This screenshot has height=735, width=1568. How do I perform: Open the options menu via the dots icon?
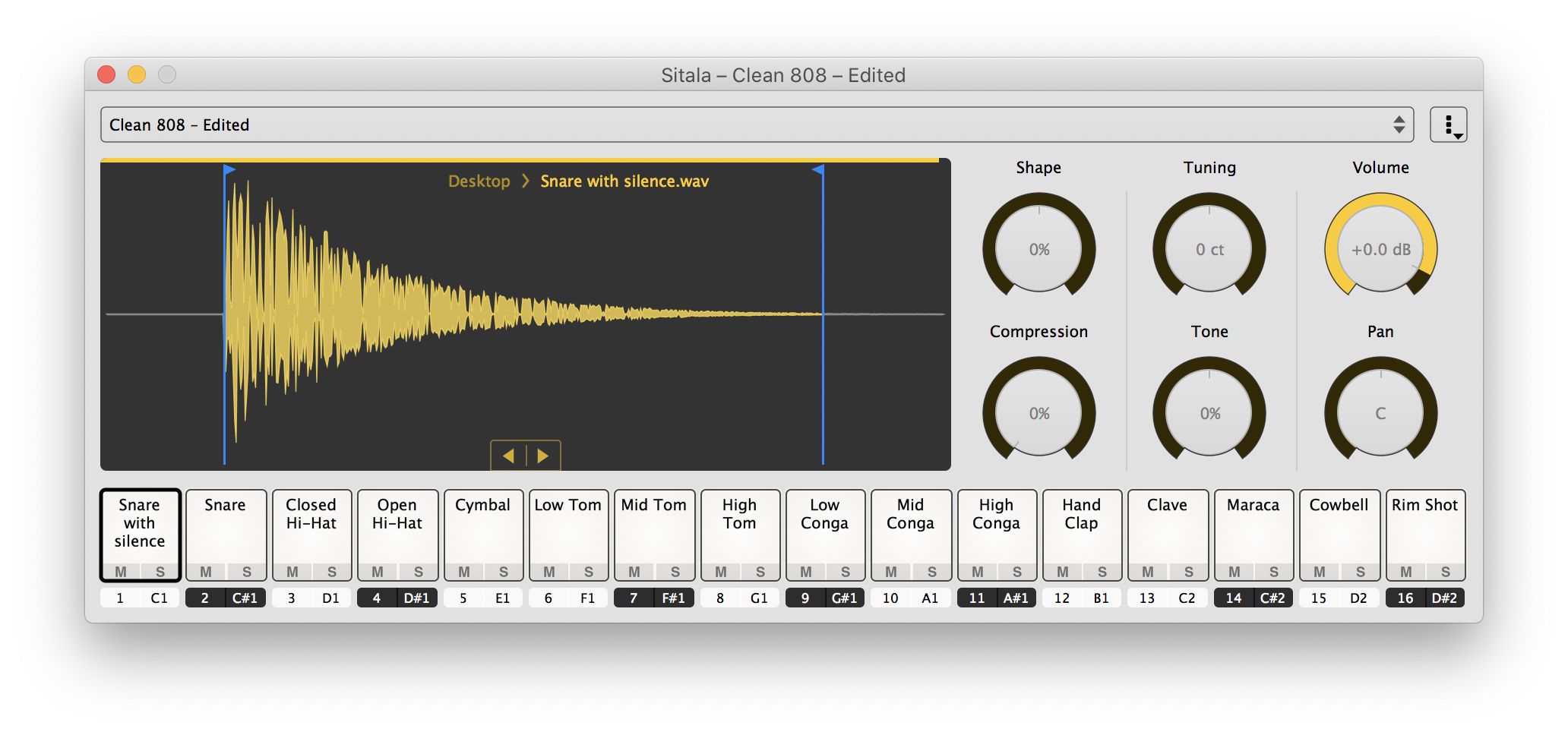pos(1449,124)
